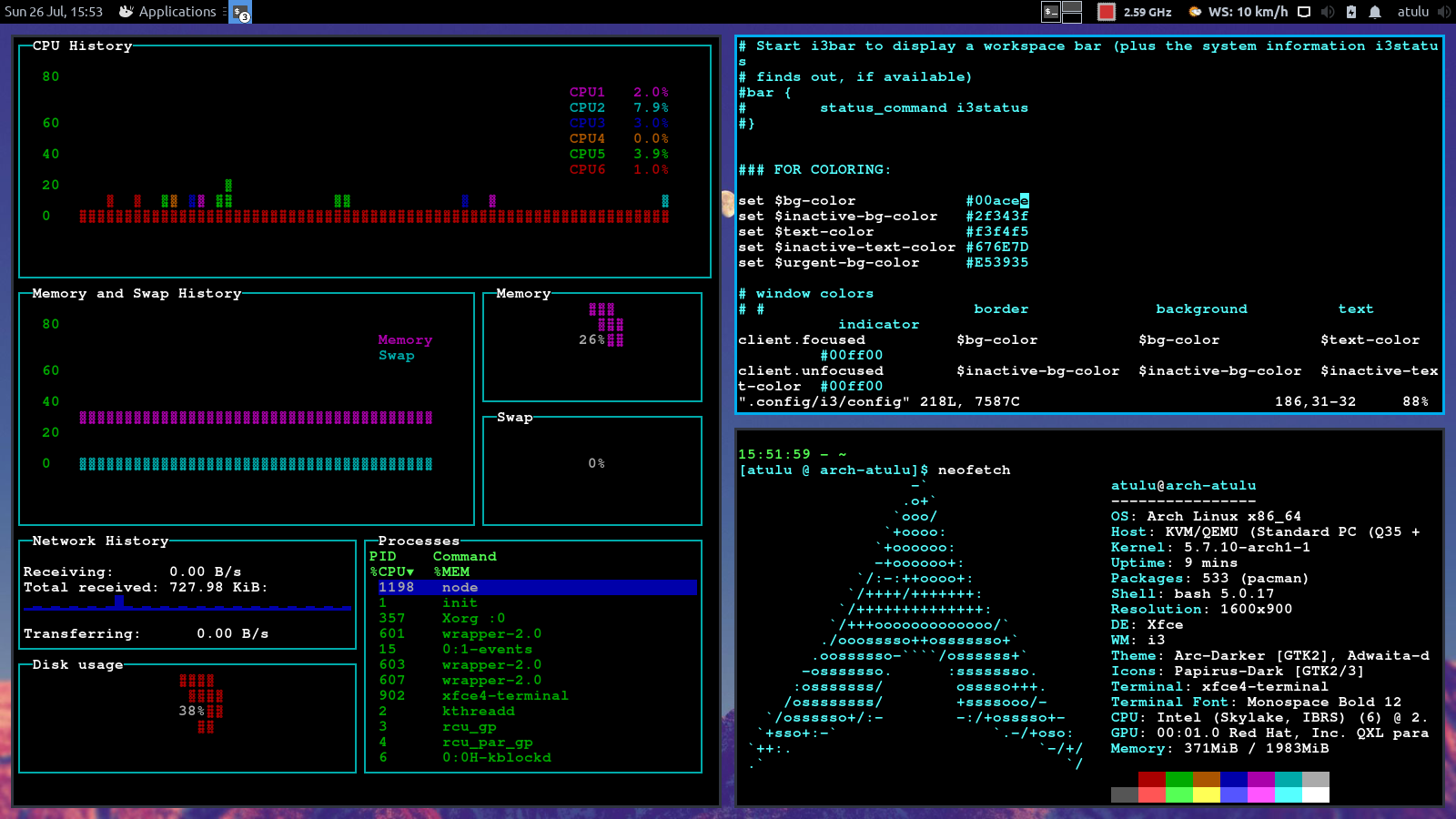Click the CPU6 legend entry
This screenshot has width=1456, height=819.
coord(620,170)
